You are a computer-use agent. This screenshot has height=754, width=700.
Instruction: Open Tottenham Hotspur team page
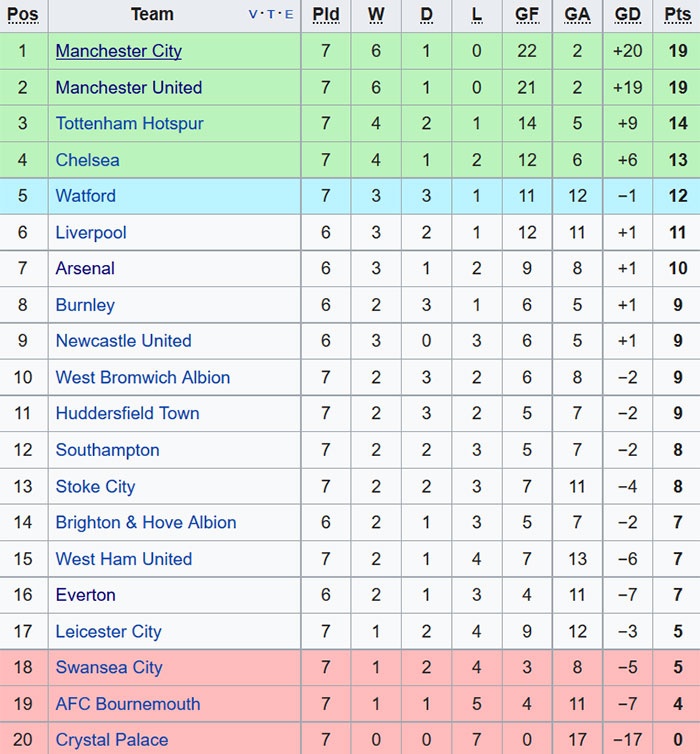(x=129, y=123)
